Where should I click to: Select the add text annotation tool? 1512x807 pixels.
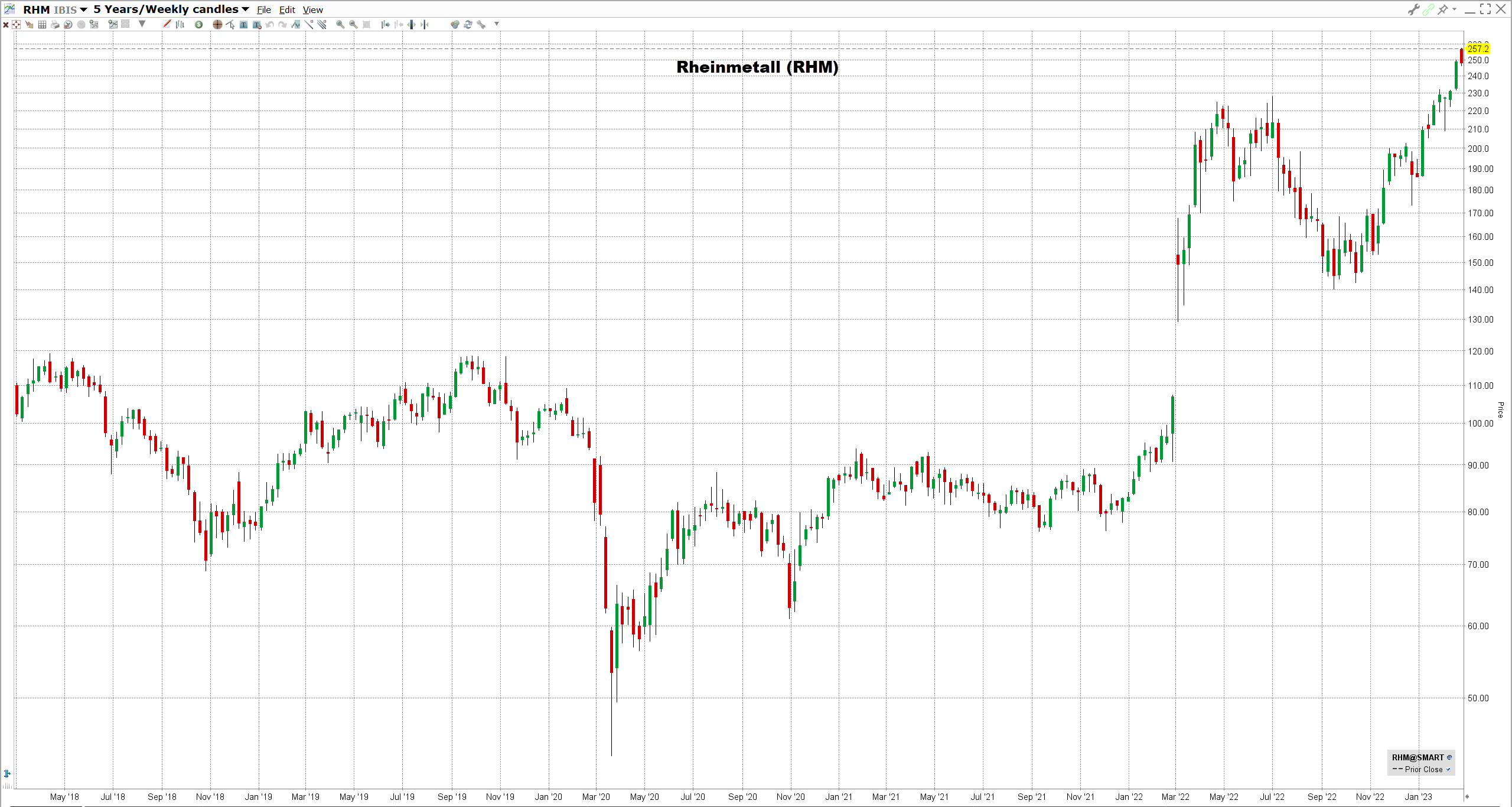click(x=244, y=25)
